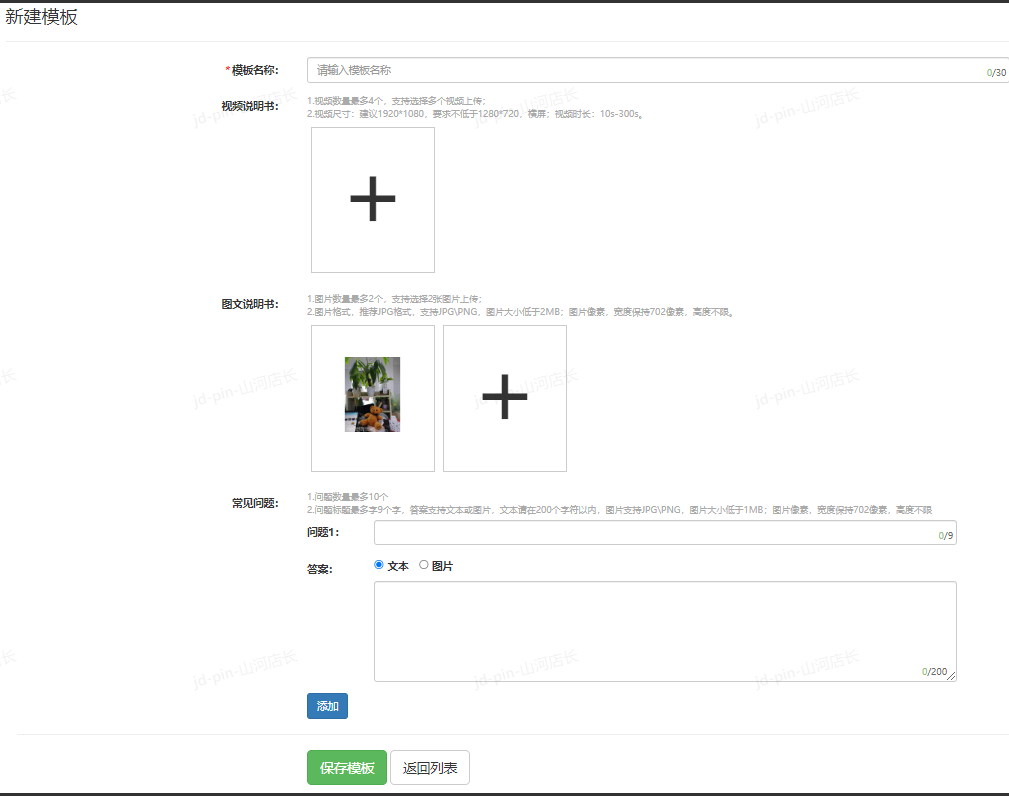
Task: Click the 0/30 character counter
Action: (996, 73)
